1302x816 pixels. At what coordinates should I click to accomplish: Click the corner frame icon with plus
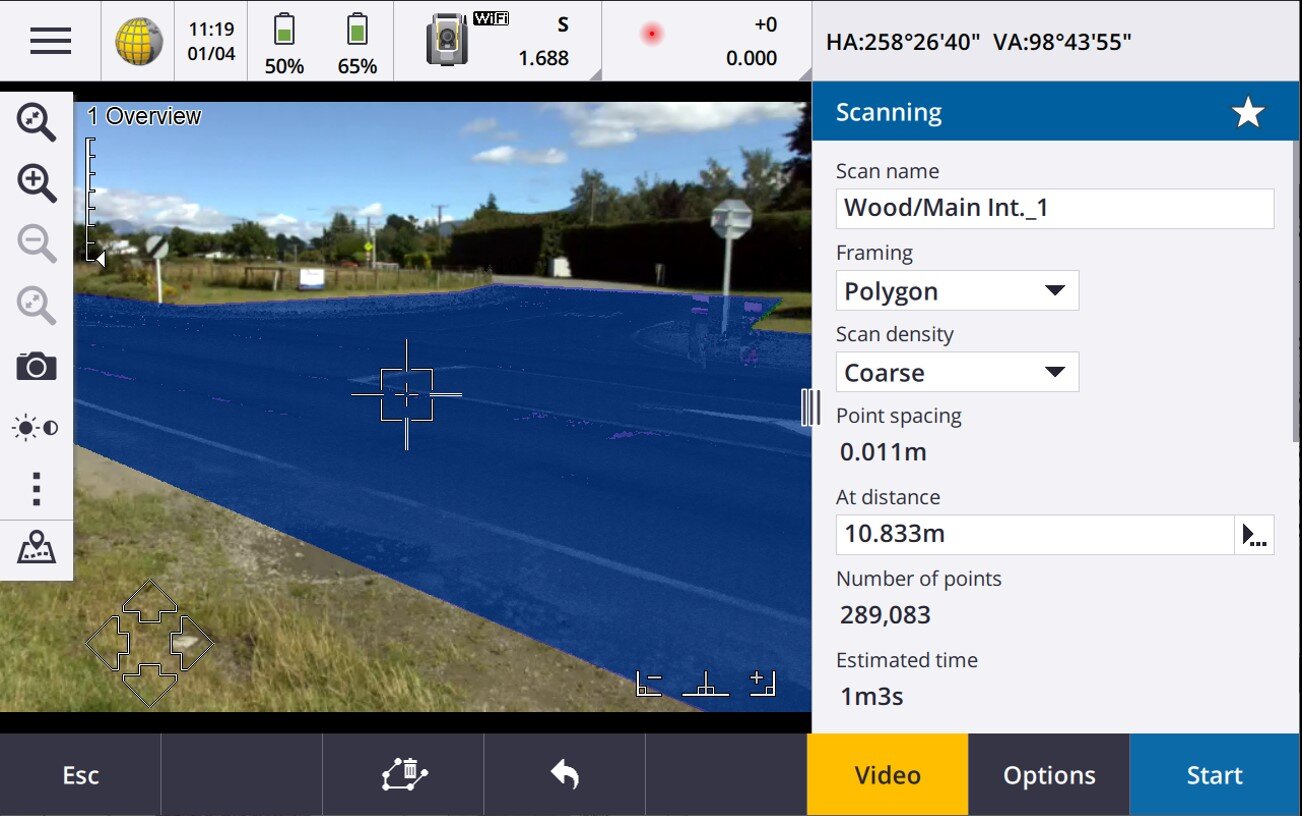pos(762,684)
